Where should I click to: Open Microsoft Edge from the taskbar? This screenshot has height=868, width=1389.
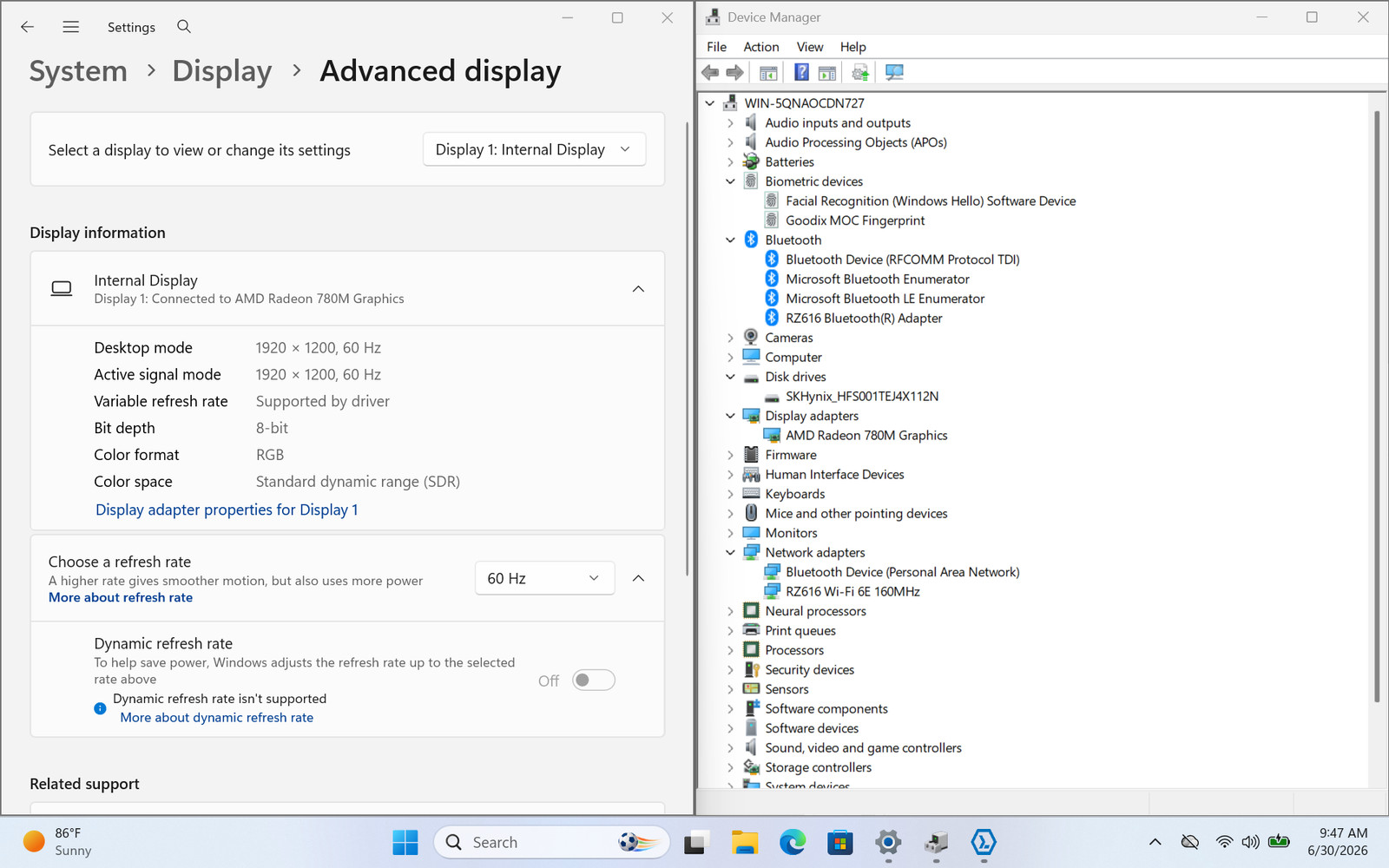[x=793, y=842]
